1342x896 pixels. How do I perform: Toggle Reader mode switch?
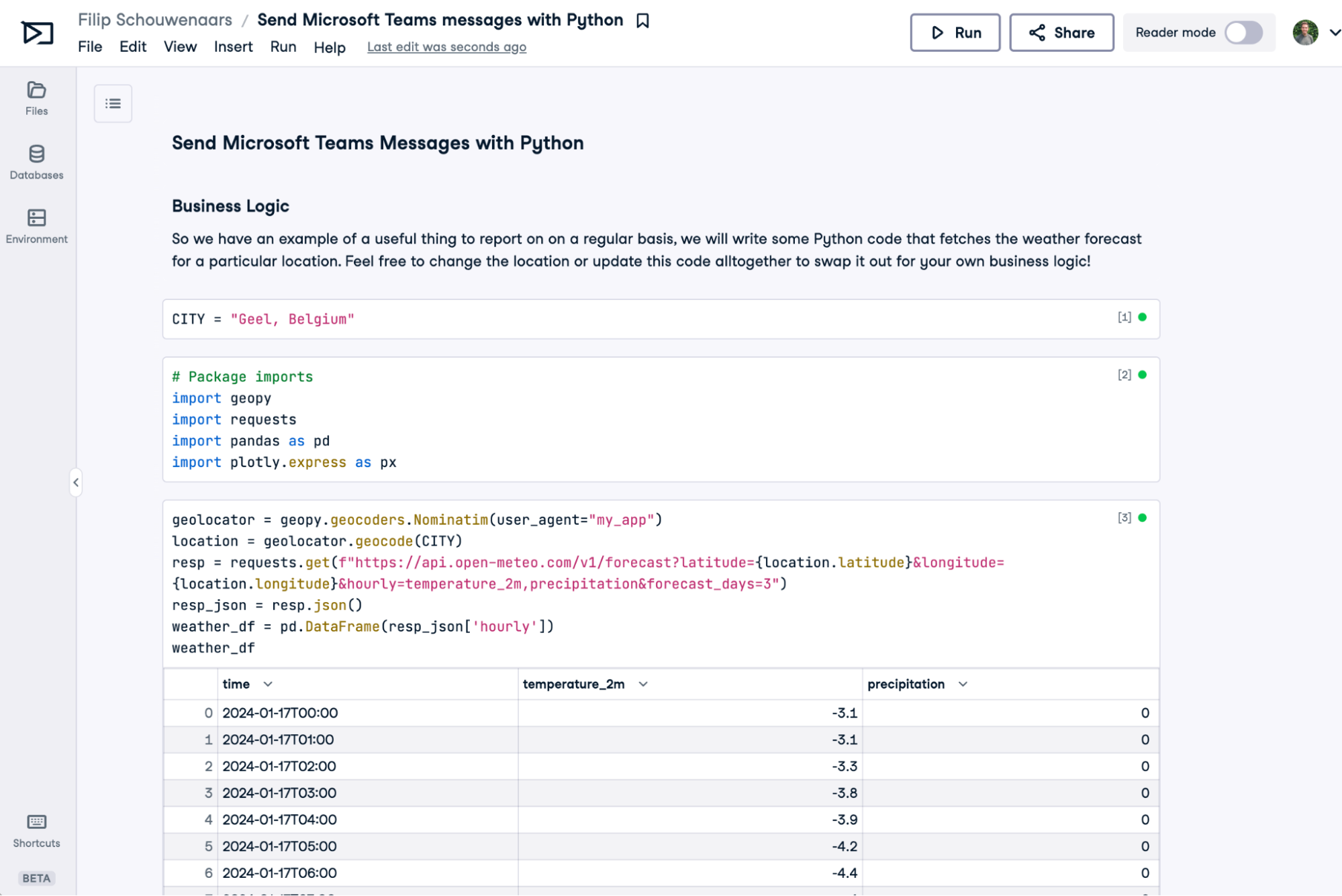coord(1243,32)
